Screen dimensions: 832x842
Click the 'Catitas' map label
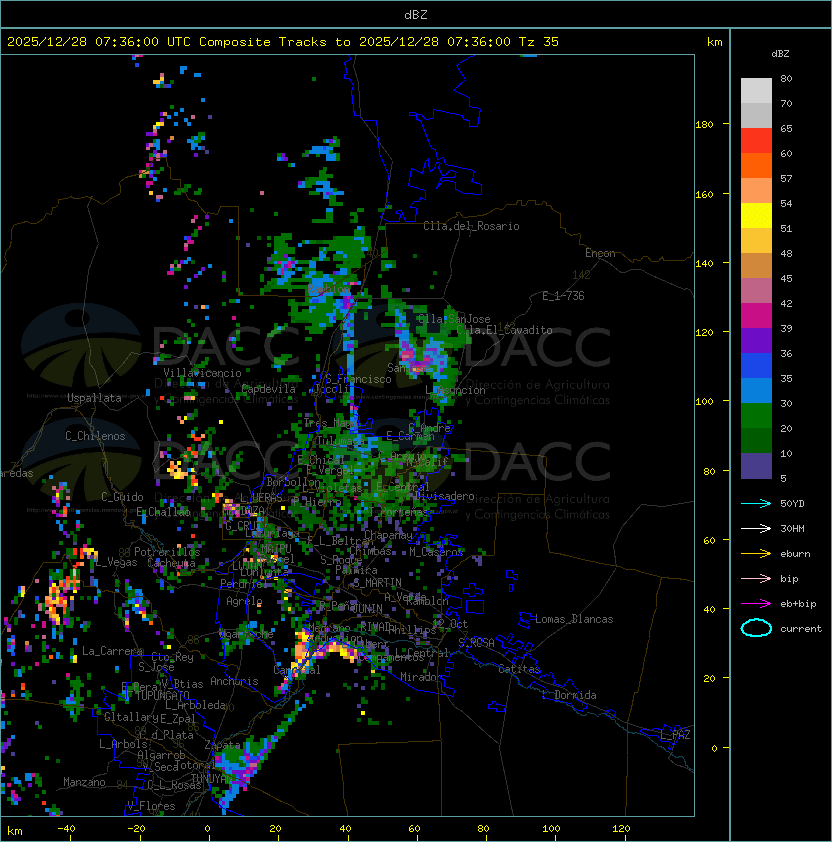(519, 669)
